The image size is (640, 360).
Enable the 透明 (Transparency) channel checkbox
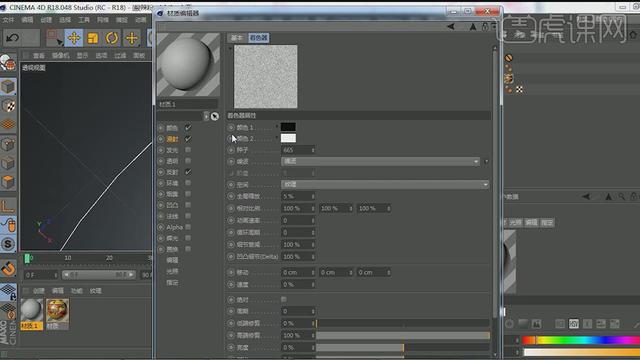(x=188, y=161)
